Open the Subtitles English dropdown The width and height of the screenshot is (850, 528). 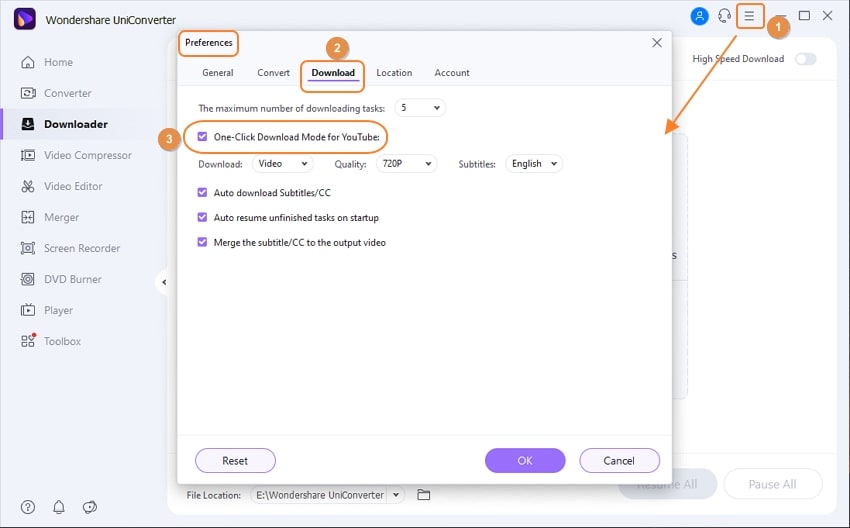click(x=534, y=164)
